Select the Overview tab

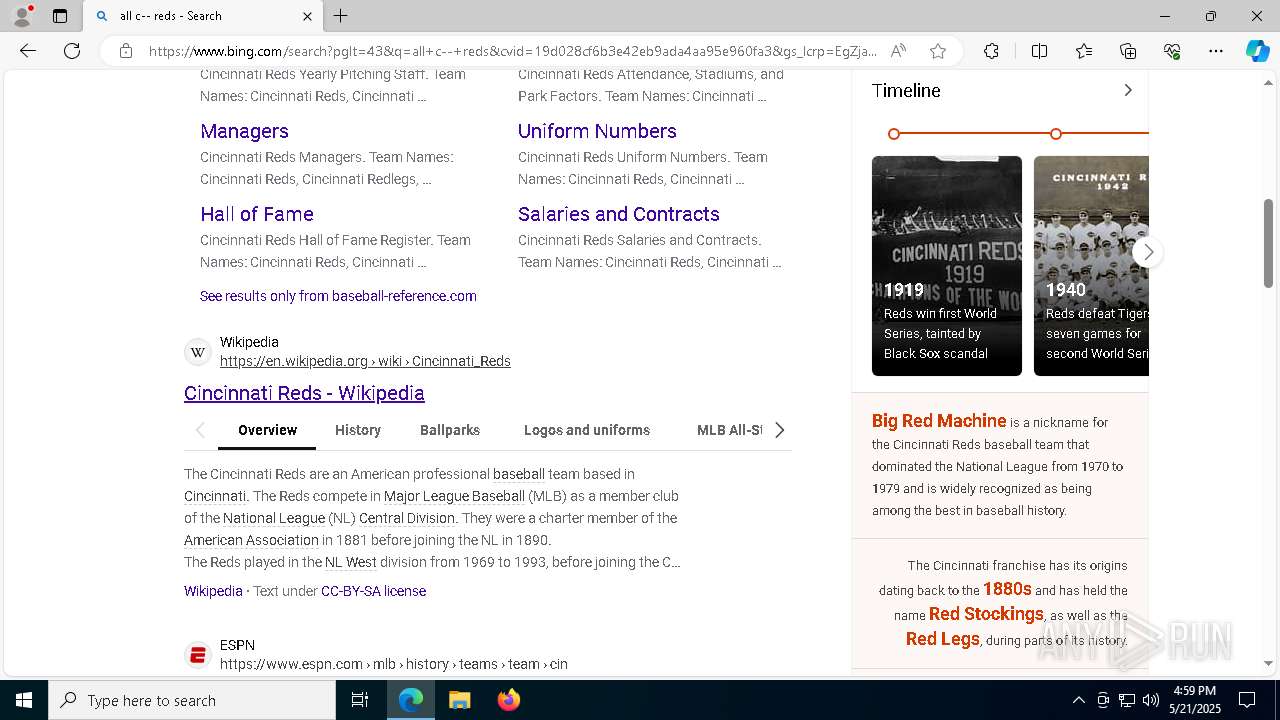[267, 430]
